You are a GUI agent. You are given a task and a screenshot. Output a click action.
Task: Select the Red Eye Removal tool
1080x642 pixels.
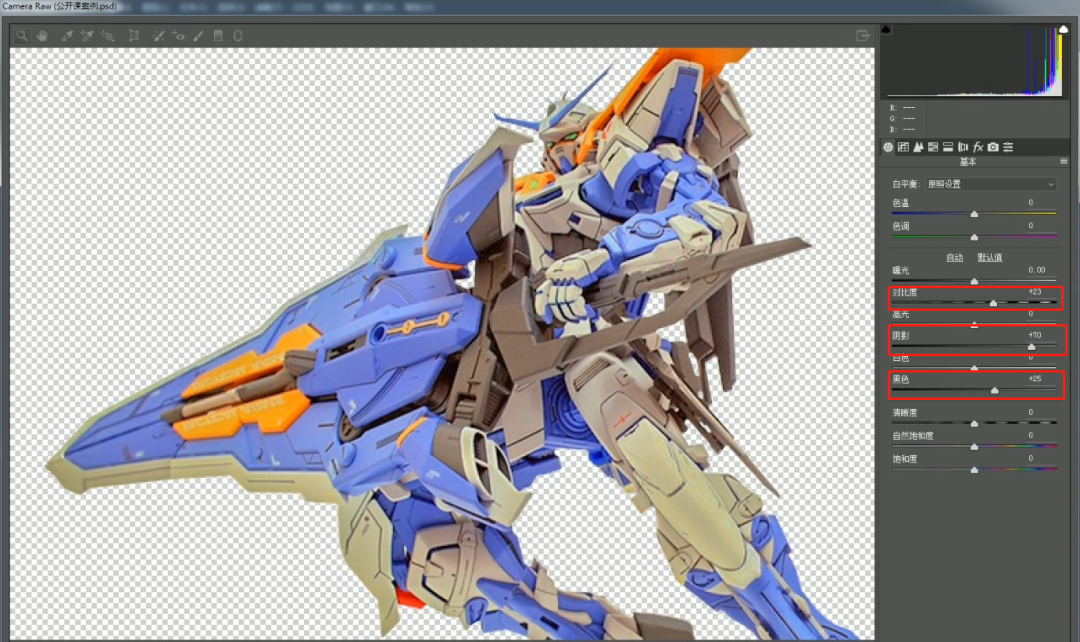click(178, 36)
